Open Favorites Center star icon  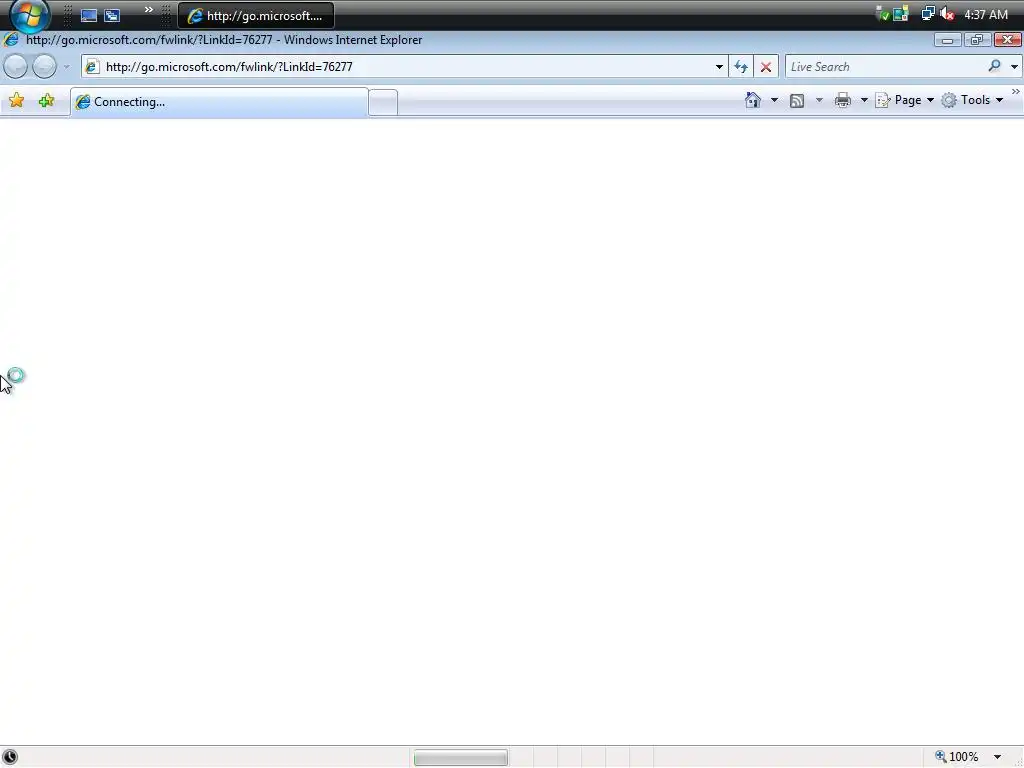tap(16, 101)
